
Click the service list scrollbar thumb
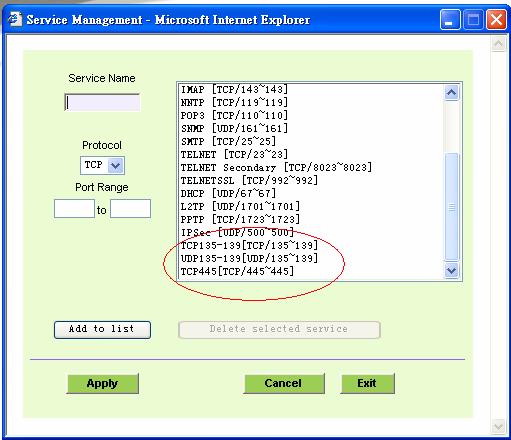(x=452, y=207)
